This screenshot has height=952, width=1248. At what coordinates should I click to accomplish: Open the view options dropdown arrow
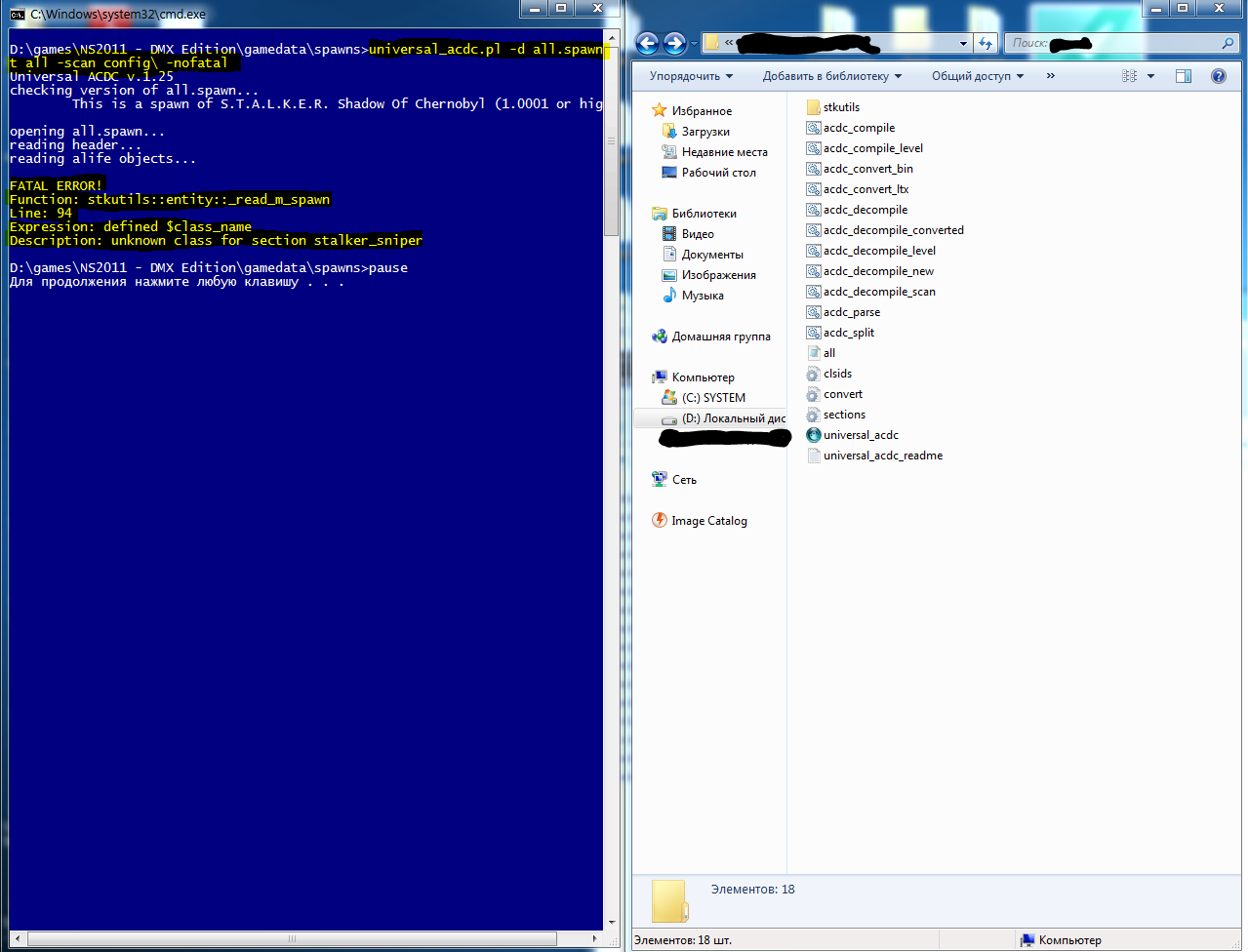[x=1150, y=76]
